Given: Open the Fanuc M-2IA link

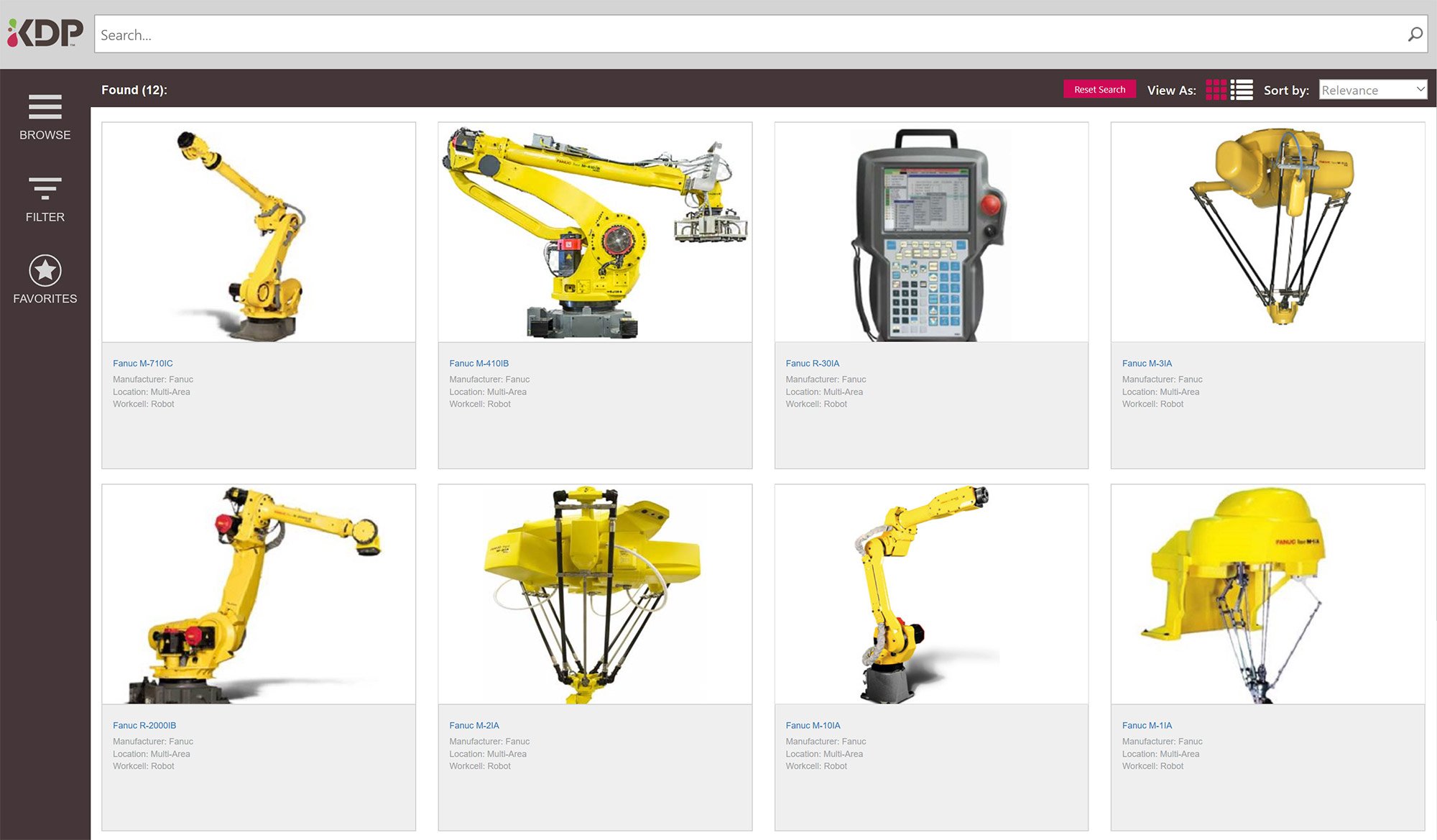Looking at the screenshot, I should pos(474,726).
